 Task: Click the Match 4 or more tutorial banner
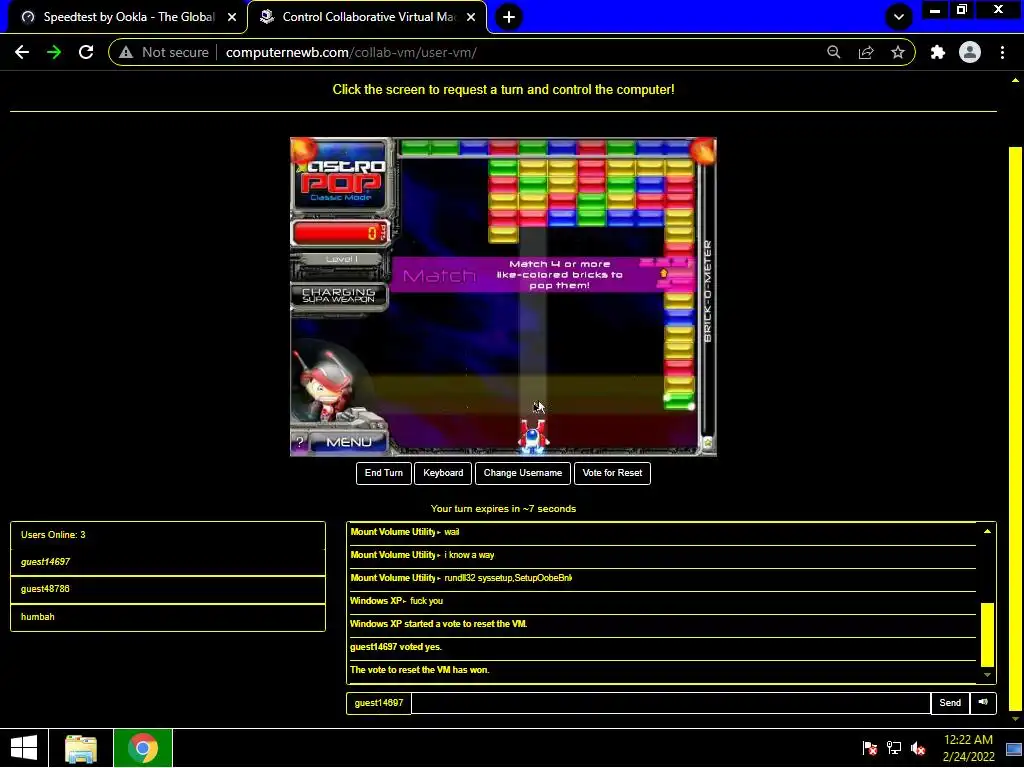tap(541, 275)
